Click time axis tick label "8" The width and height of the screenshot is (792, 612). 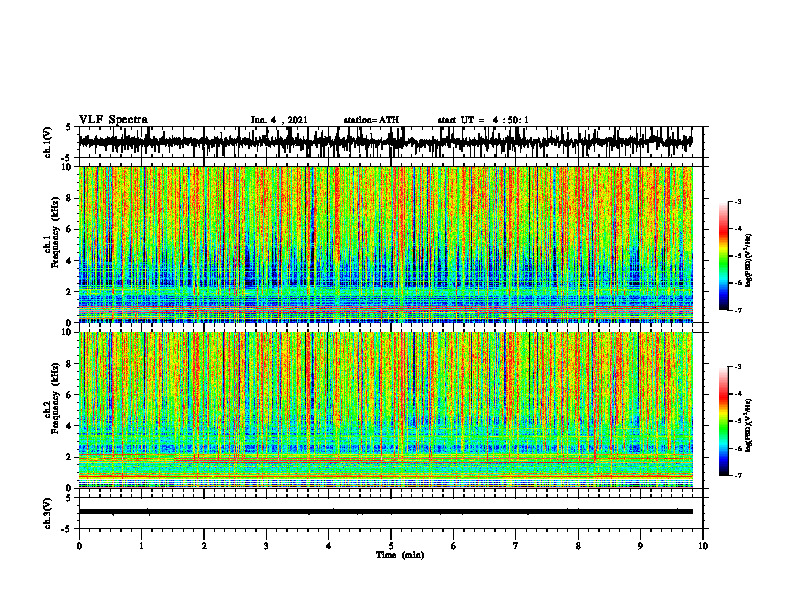coord(578,546)
